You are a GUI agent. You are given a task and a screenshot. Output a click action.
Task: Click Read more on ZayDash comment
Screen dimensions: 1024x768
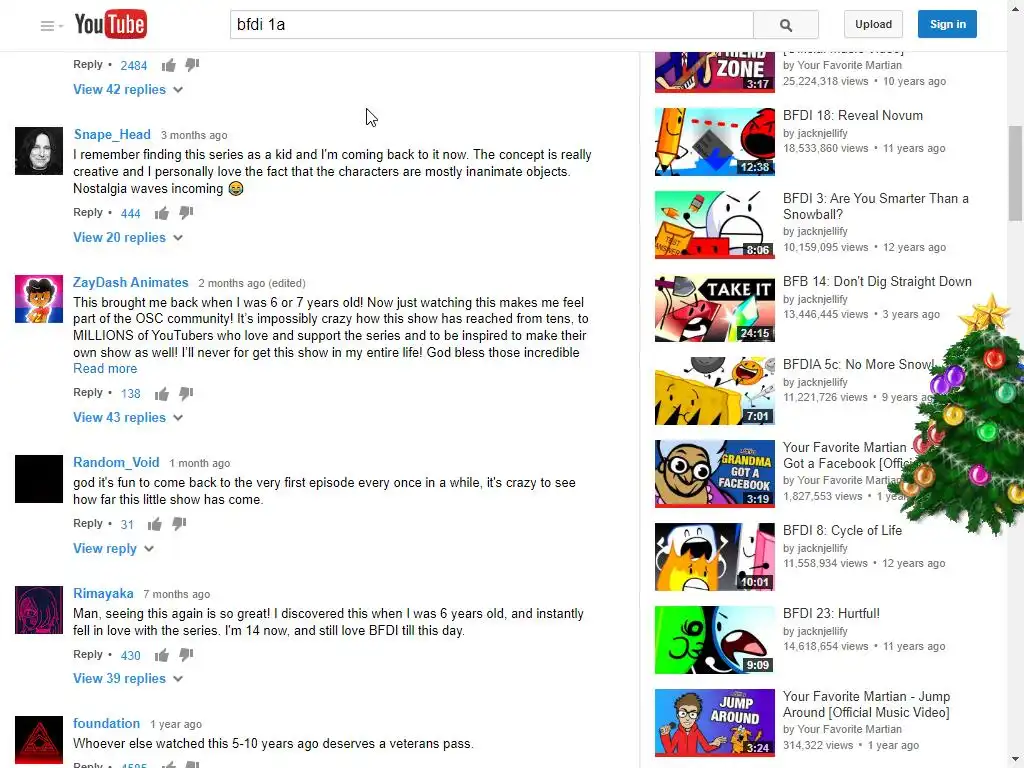coord(105,368)
